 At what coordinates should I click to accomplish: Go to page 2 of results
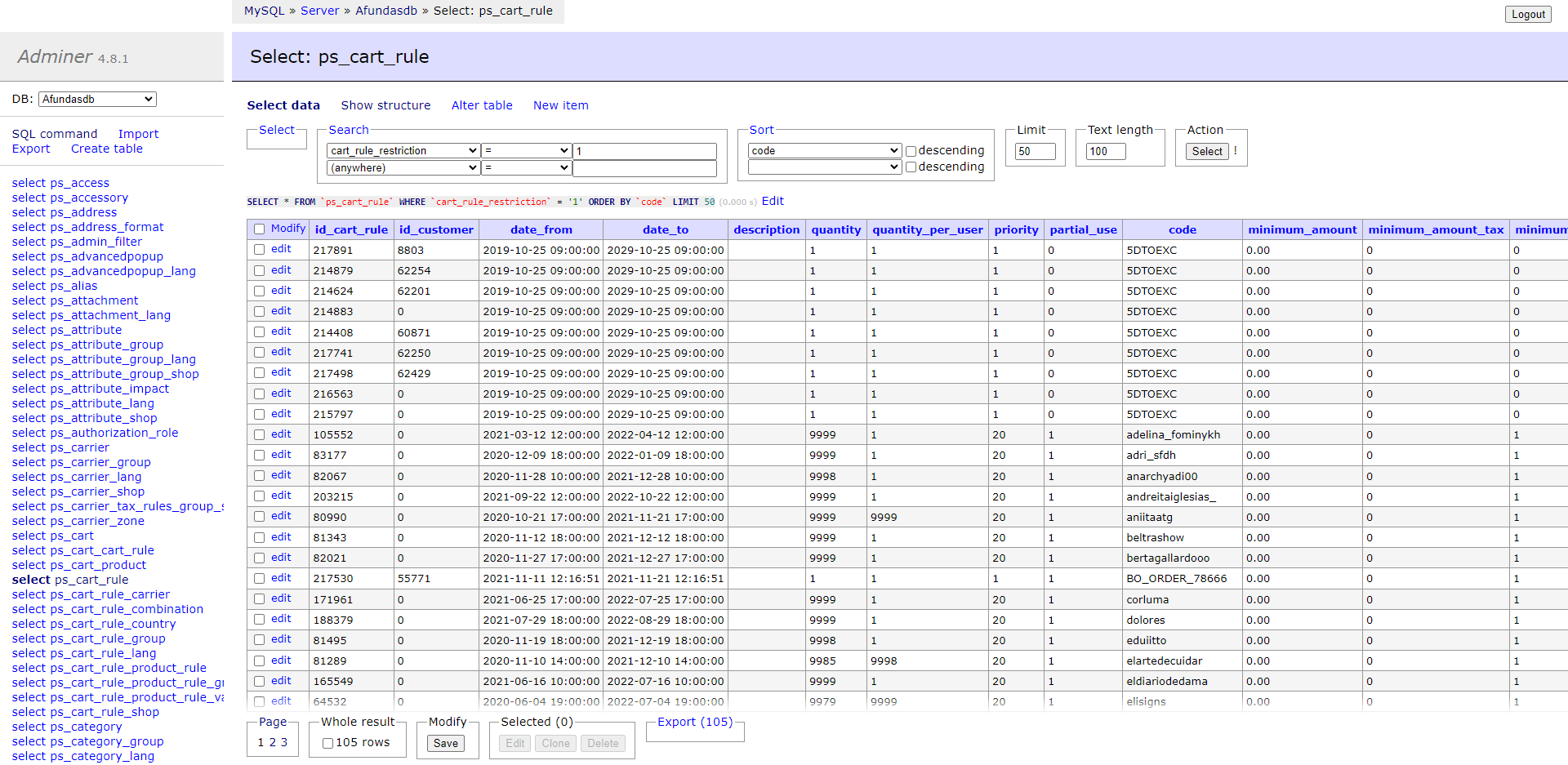(x=273, y=742)
